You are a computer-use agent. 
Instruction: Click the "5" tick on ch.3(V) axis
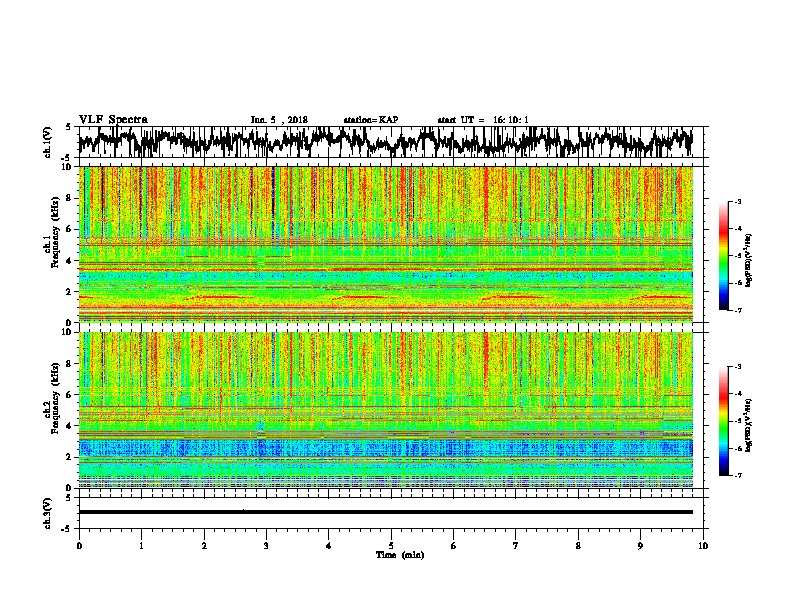click(x=68, y=498)
